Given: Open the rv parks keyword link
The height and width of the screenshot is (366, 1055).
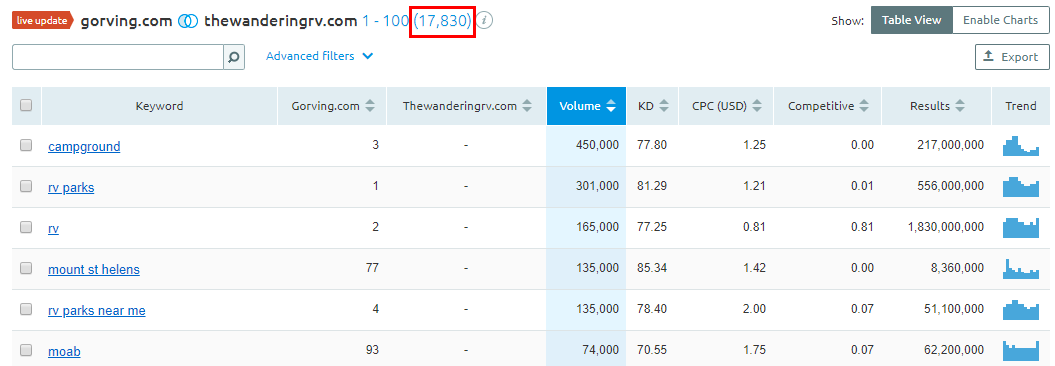Looking at the screenshot, I should (x=71, y=188).
